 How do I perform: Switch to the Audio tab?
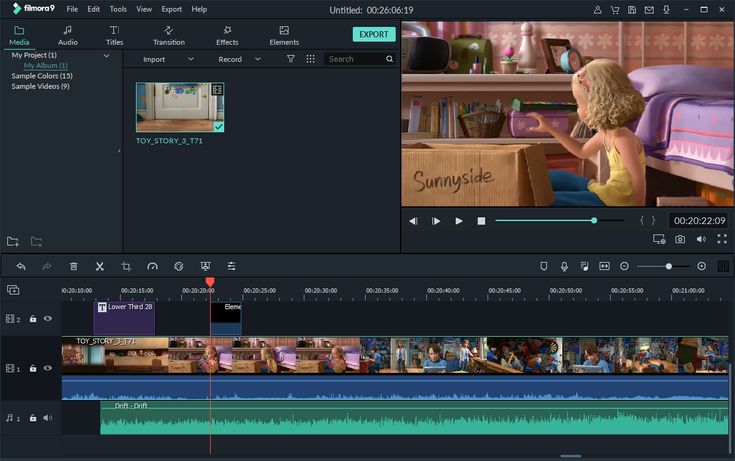click(x=68, y=35)
